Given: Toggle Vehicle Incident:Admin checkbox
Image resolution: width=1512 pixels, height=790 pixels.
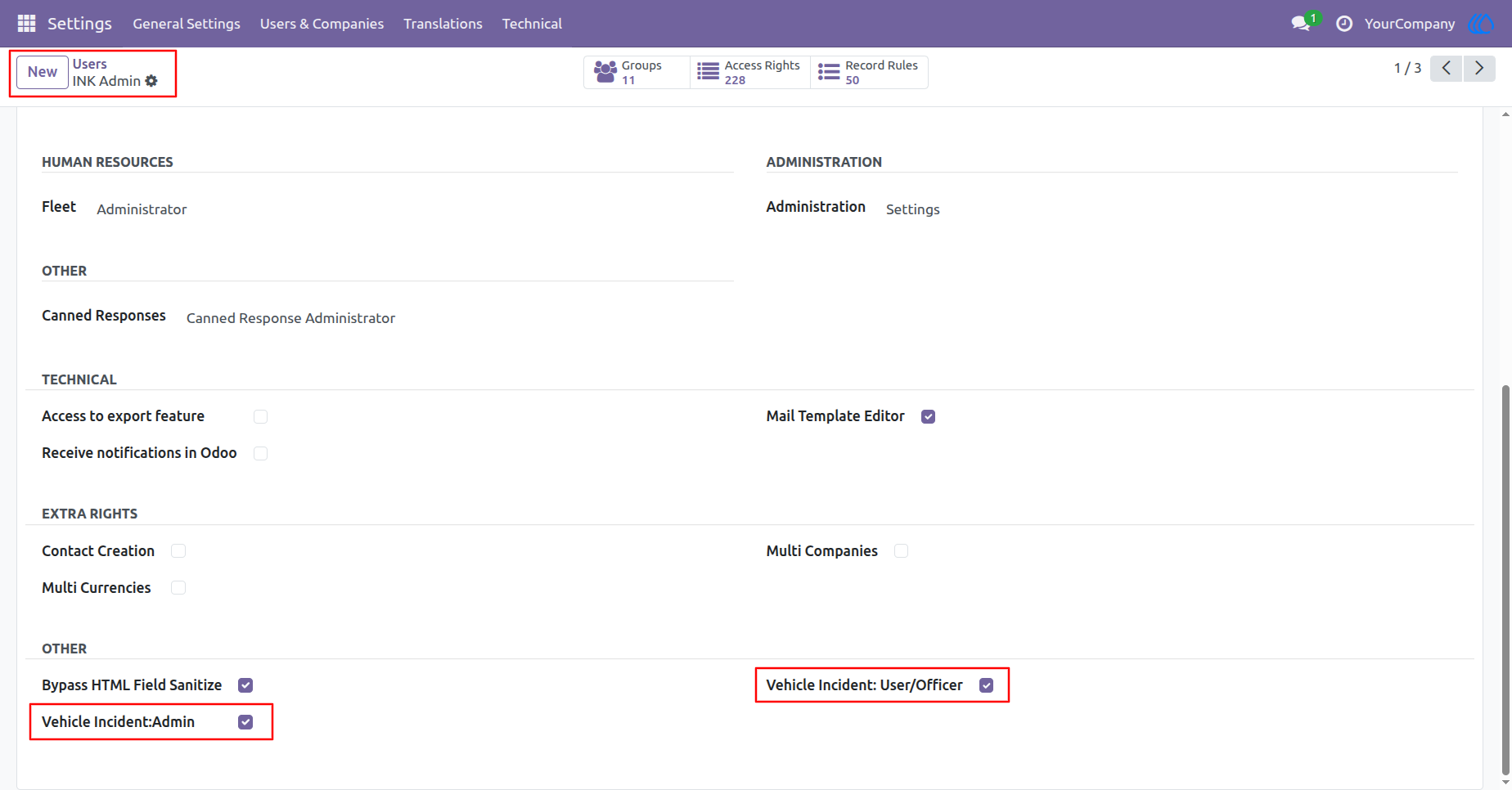Looking at the screenshot, I should [245, 722].
